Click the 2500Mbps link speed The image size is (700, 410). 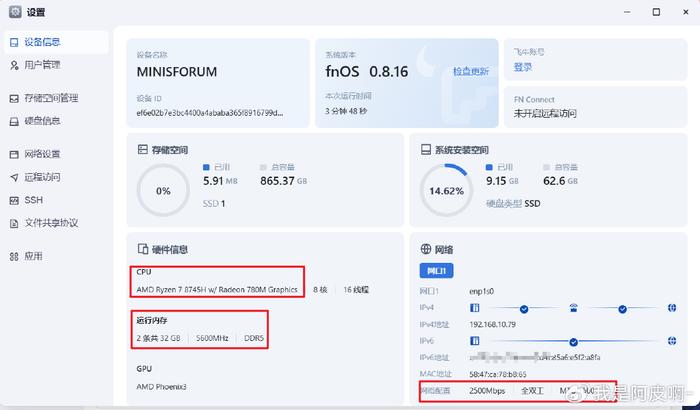click(487, 391)
